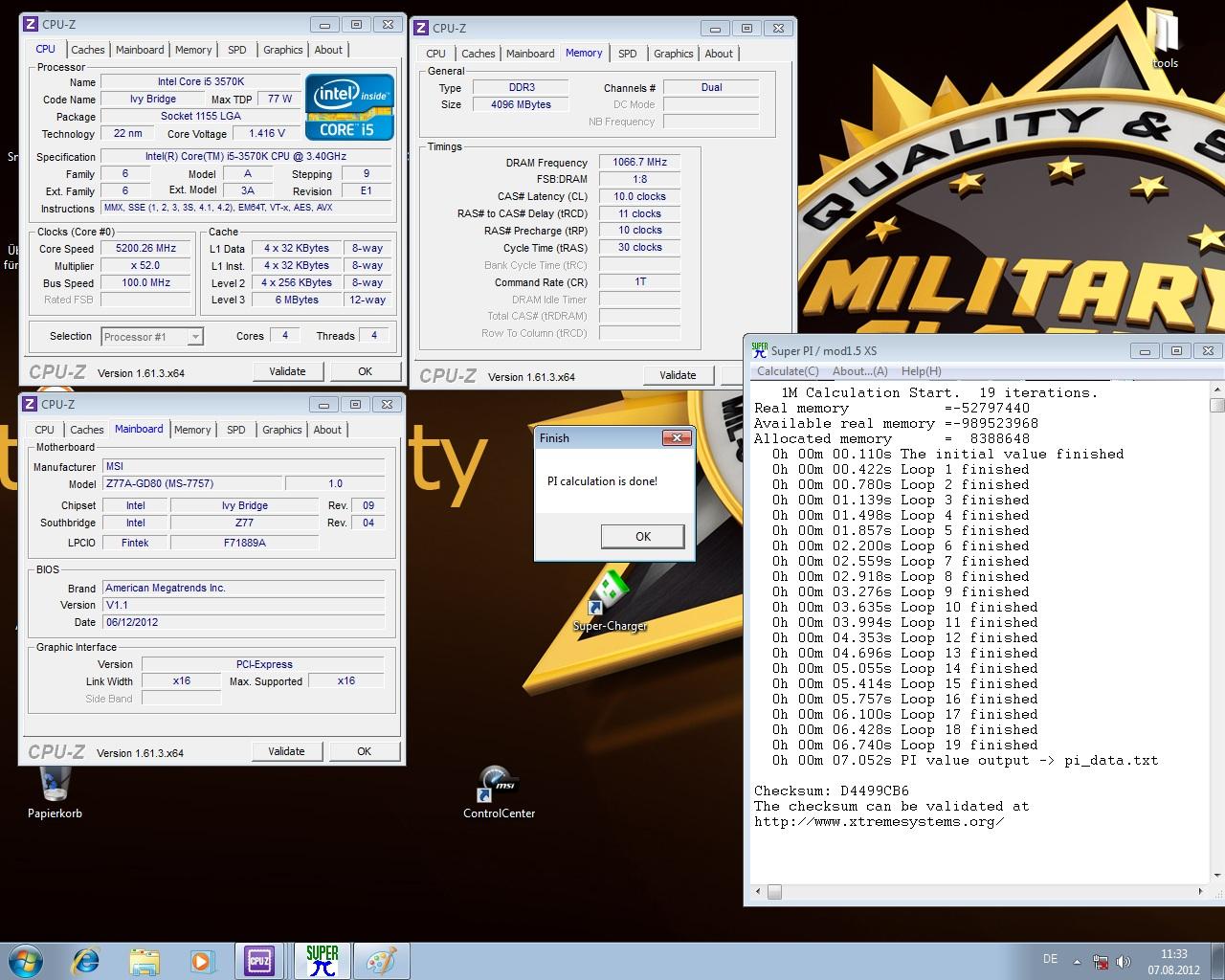Image resolution: width=1225 pixels, height=980 pixels.
Task: Click Super PI scrollbar down arrow
Action: click(x=1216, y=875)
